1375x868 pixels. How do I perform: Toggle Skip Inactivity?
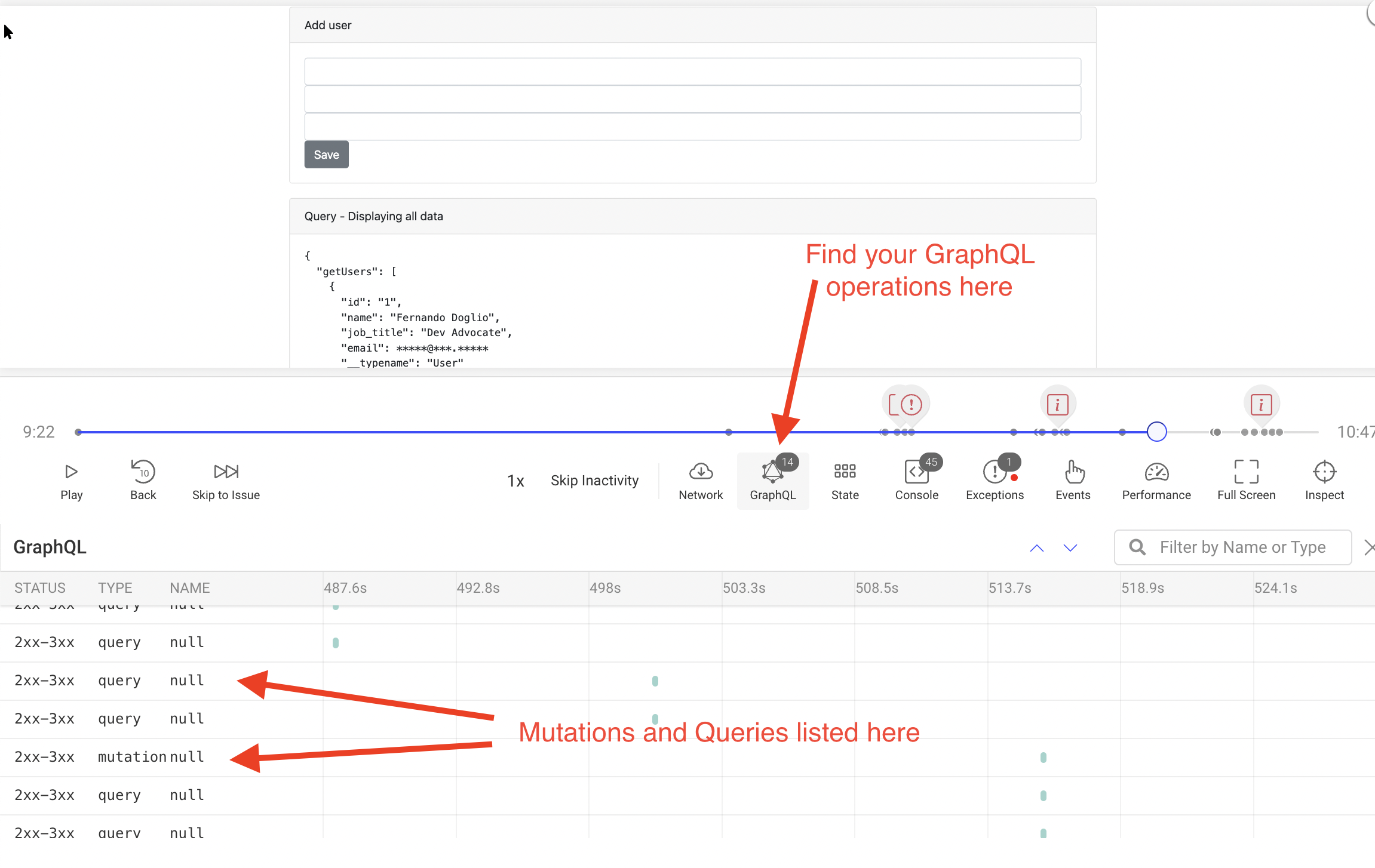pos(595,481)
